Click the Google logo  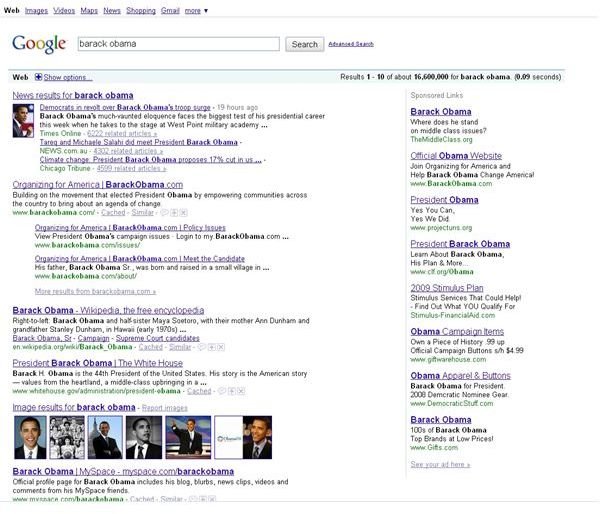(x=39, y=44)
